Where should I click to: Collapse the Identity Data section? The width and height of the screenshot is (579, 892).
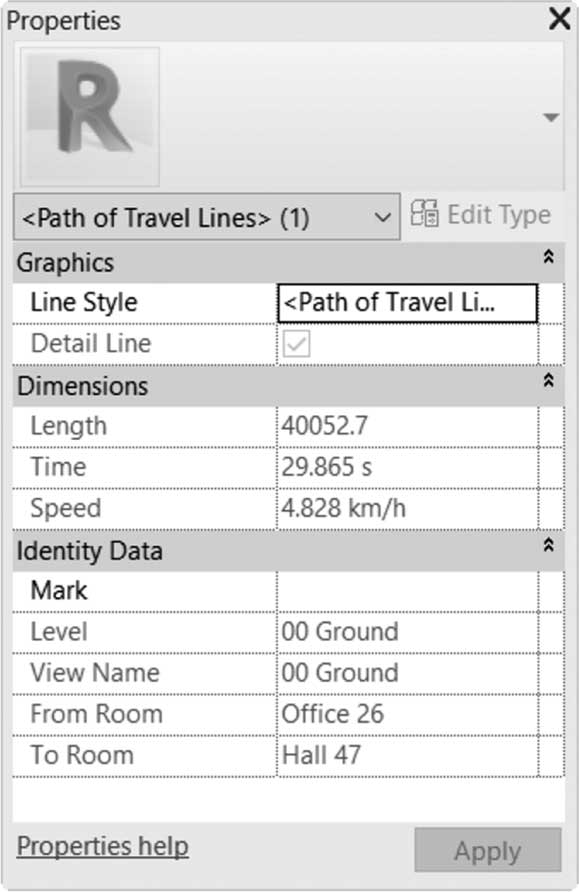coord(548,545)
